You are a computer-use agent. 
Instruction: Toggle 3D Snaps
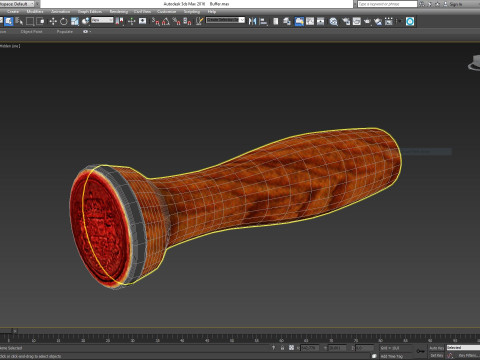(156, 21)
